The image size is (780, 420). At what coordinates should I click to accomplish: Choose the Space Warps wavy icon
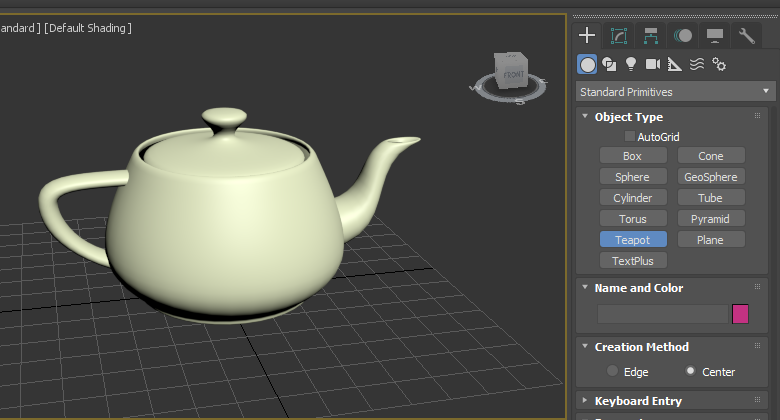[x=697, y=64]
